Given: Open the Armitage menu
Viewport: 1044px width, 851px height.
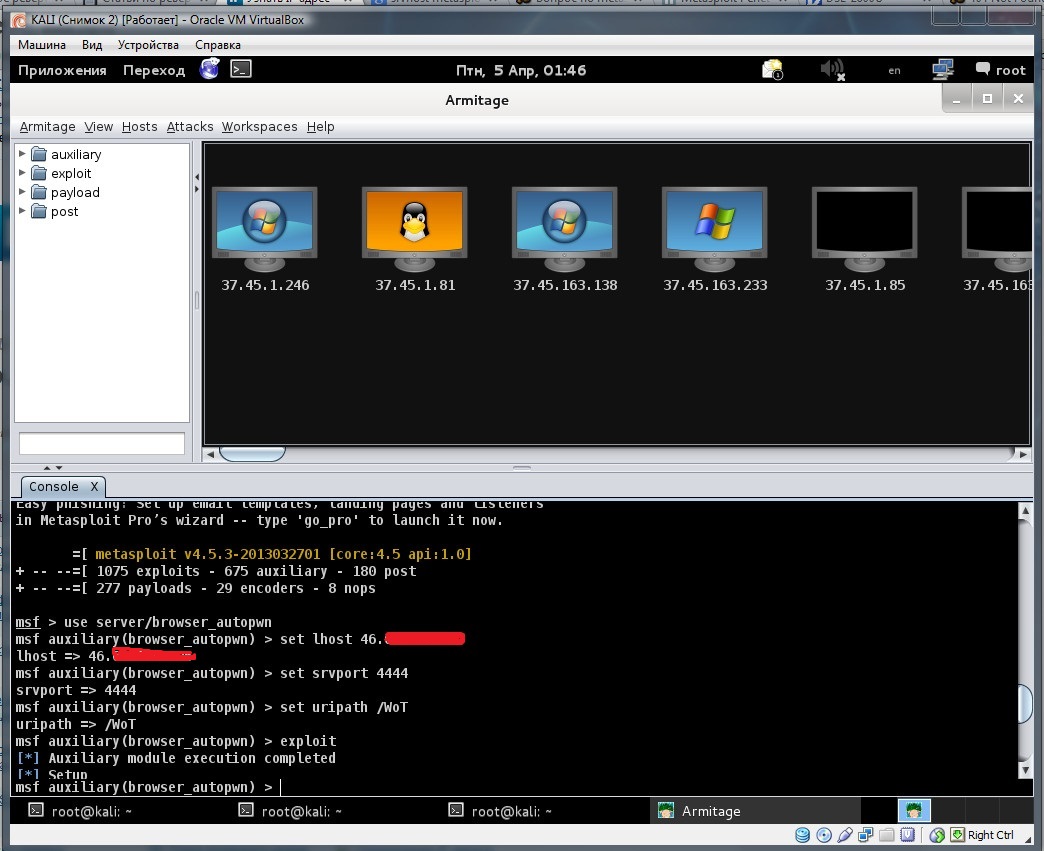Looking at the screenshot, I should coord(47,127).
